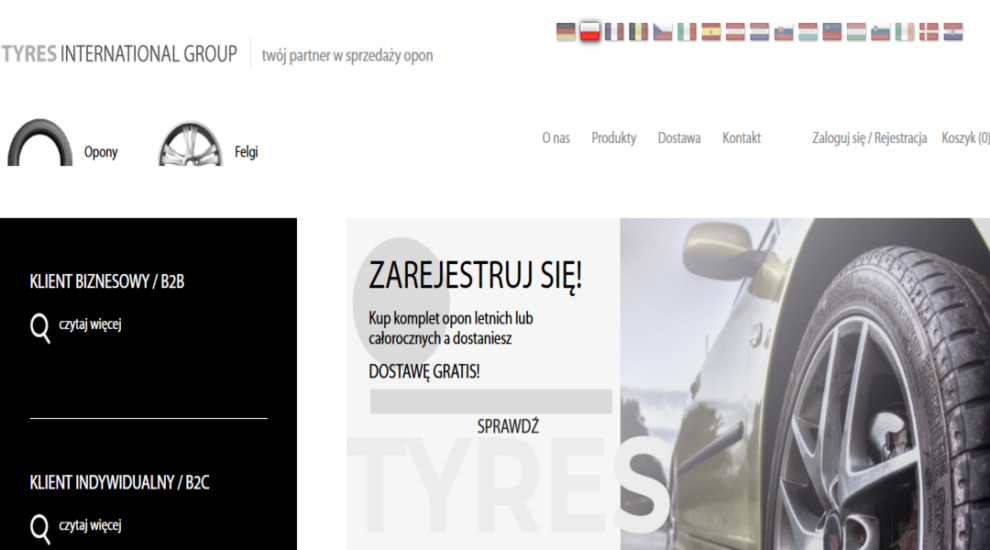Image resolution: width=990 pixels, height=550 pixels.
Task: Choose the Hungarian flag
Action: tap(856, 32)
